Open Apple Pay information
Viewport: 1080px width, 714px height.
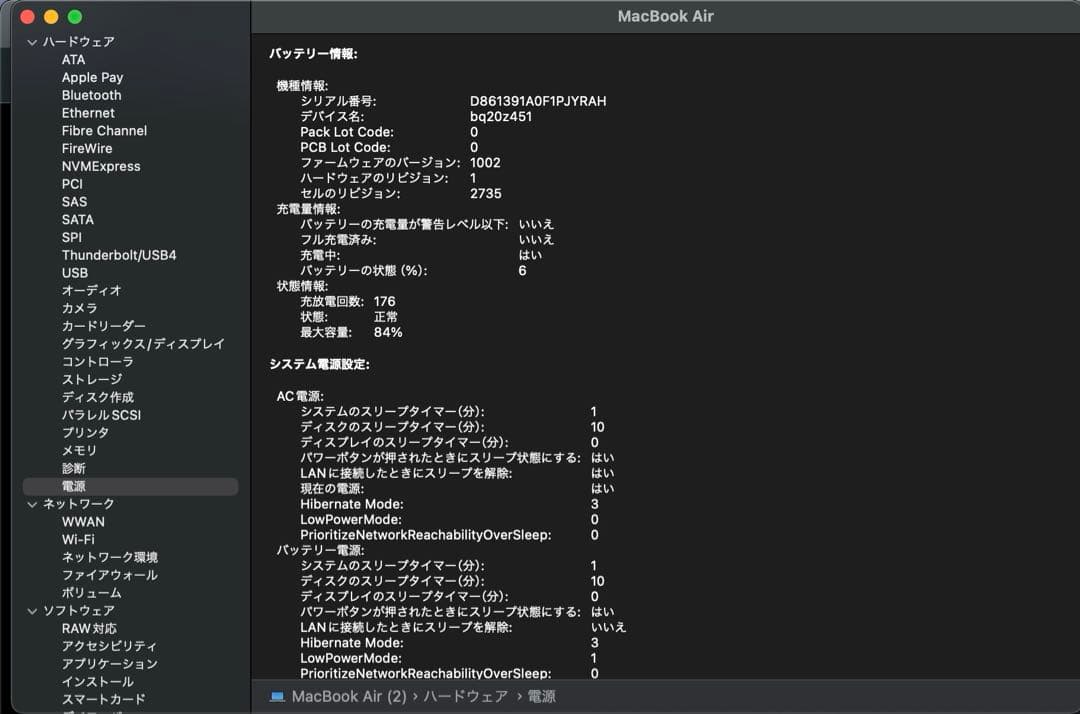(x=92, y=77)
